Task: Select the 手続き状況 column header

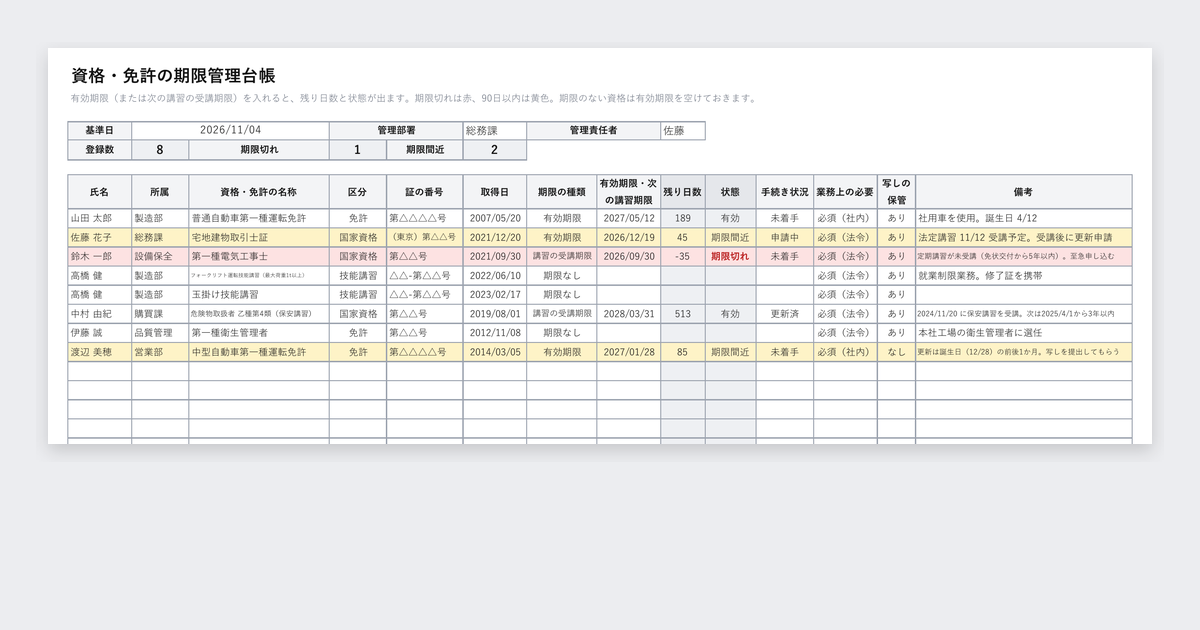Action: point(785,191)
